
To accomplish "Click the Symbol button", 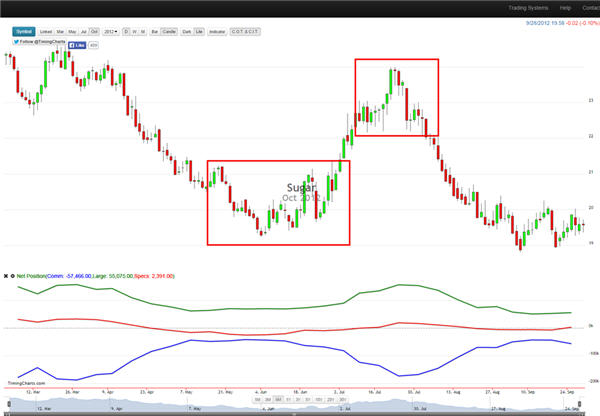I will 23,32.
